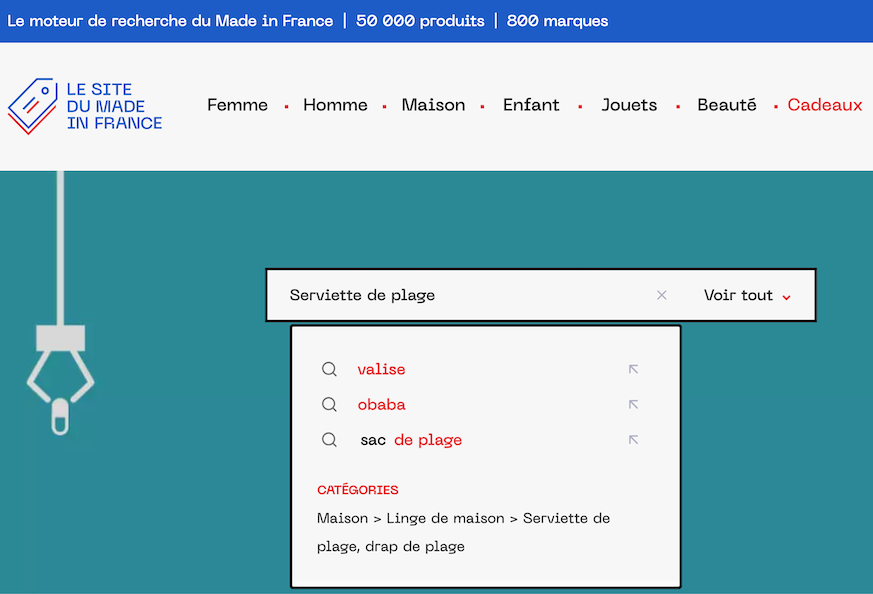873x594 pixels.
Task: Fill search with obaba using arrow icon
Action: coord(633,404)
